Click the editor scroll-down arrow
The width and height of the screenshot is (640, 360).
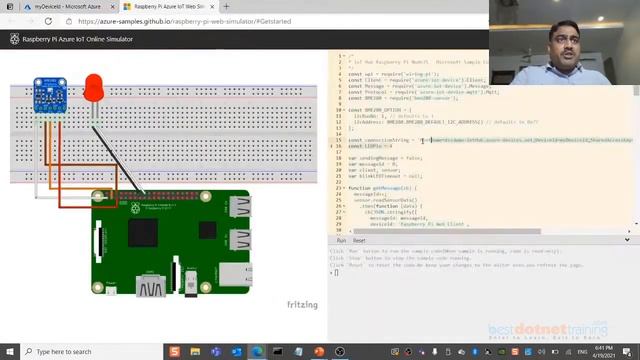coord(636,224)
